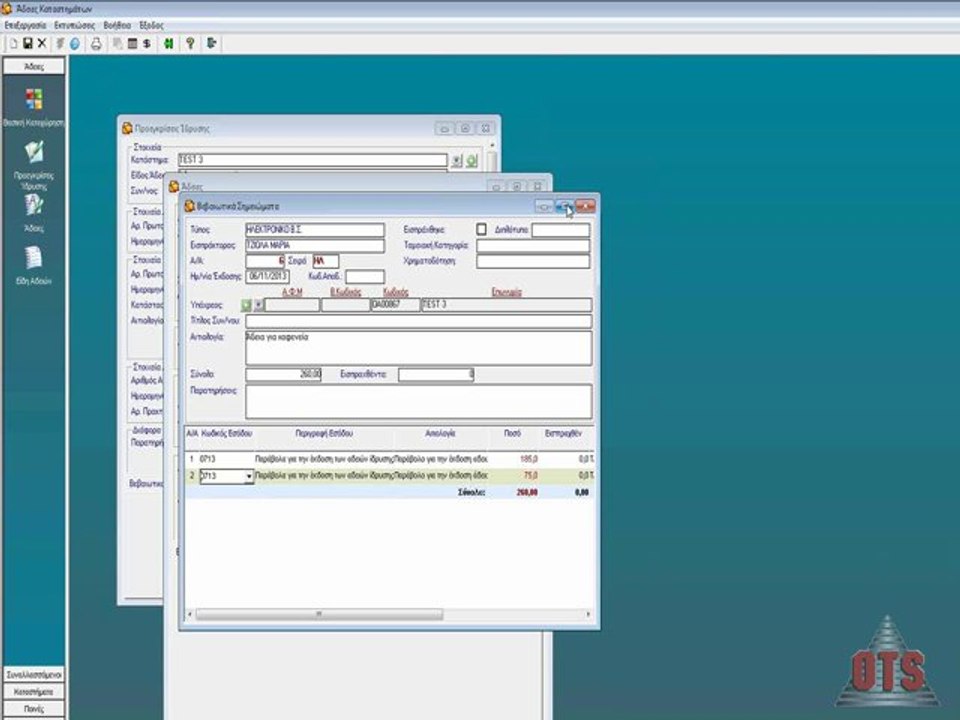This screenshot has height=720, width=960.
Task: Click the Κωδ.Αποδ. input field
Action: [x=365, y=277]
